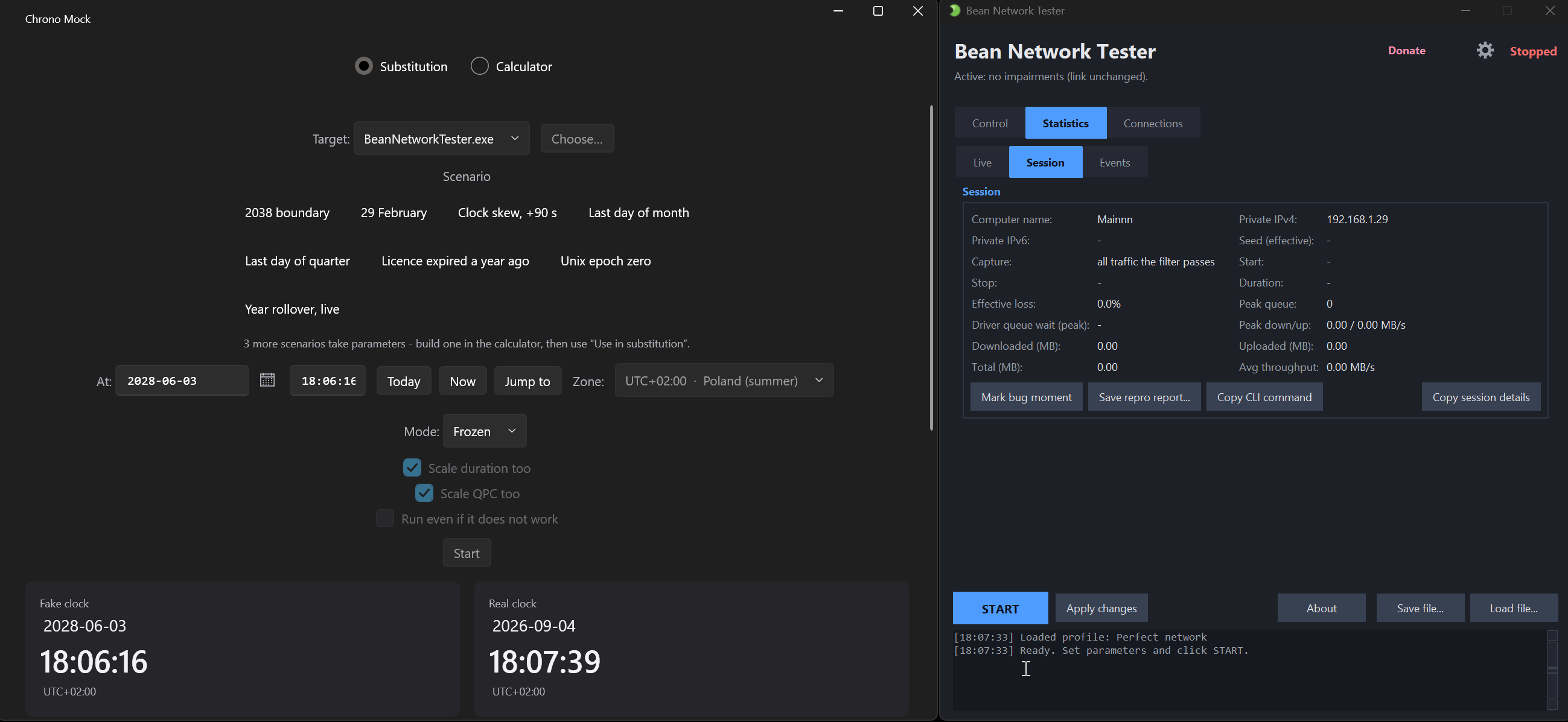Screen dimensions: 1568x722
Task: Open the Session sub-tab
Action: pyautogui.click(x=1045, y=162)
